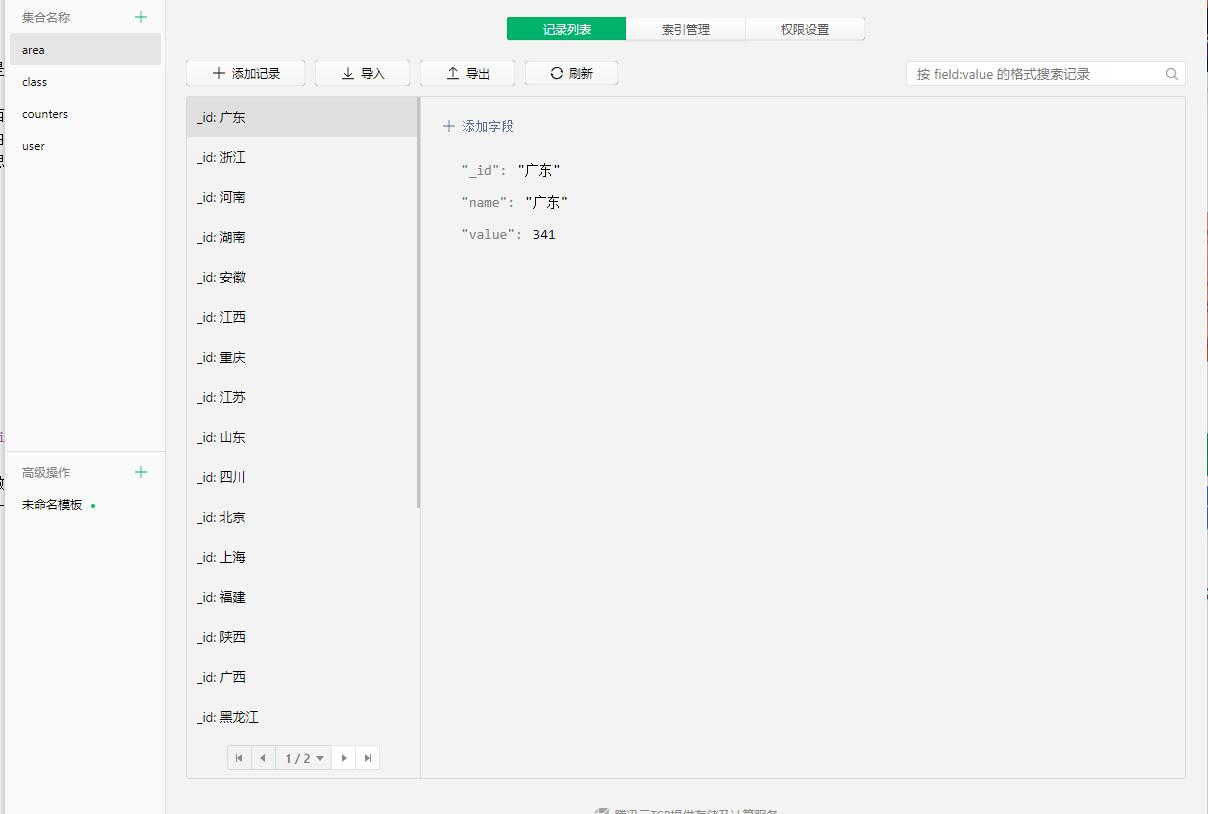This screenshot has width=1208, height=814.
Task: Go to previous page of records
Action: pyautogui.click(x=263, y=758)
